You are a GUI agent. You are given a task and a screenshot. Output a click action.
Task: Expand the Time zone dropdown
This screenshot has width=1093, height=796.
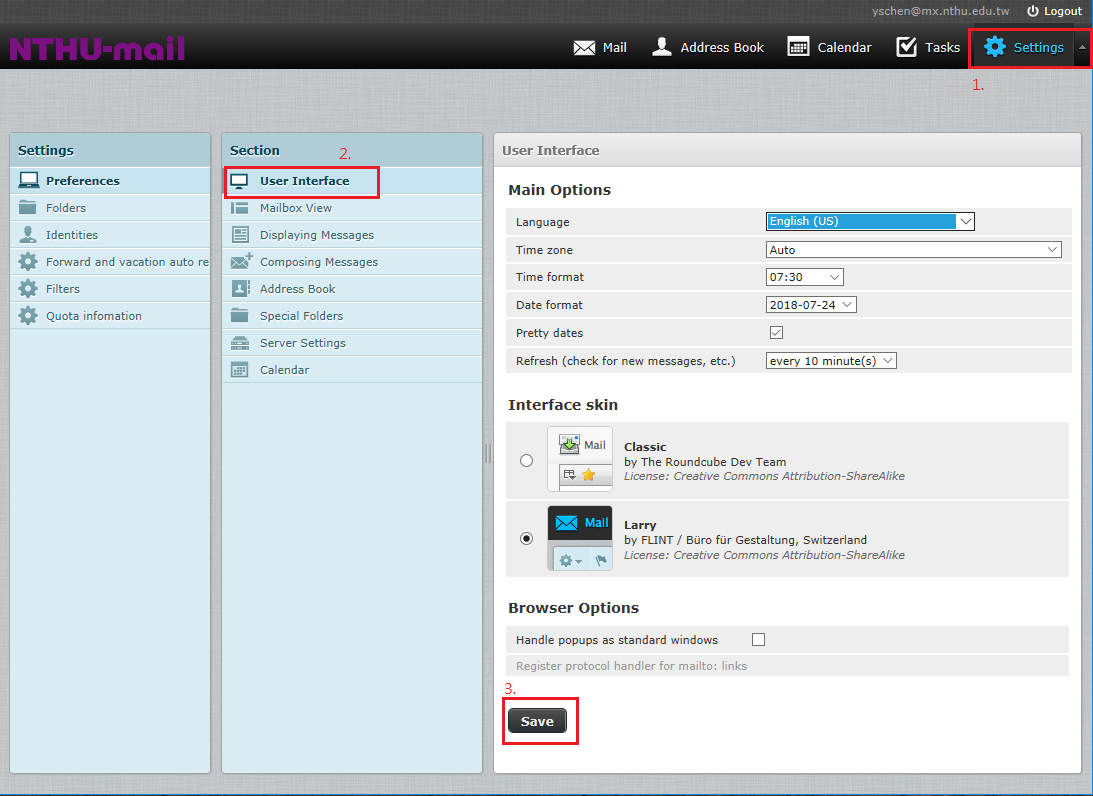coord(913,250)
